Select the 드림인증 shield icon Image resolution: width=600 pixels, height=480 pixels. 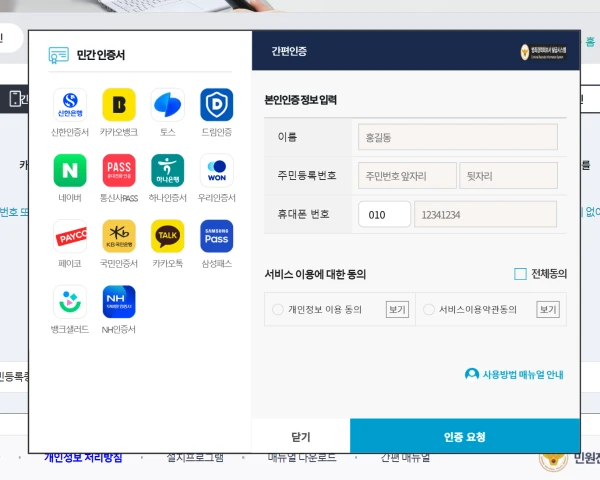[217, 105]
